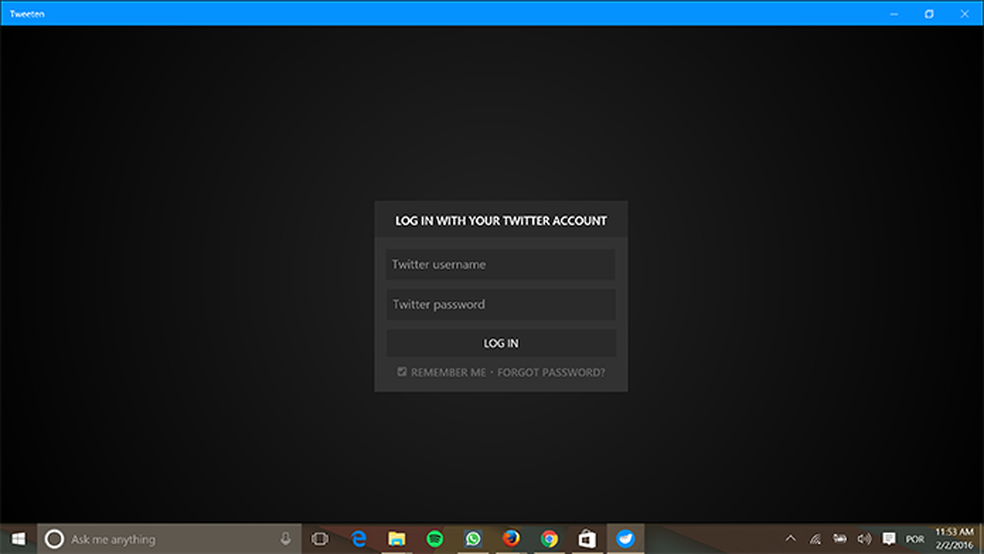Click the Ask me anything search box

coord(169,539)
